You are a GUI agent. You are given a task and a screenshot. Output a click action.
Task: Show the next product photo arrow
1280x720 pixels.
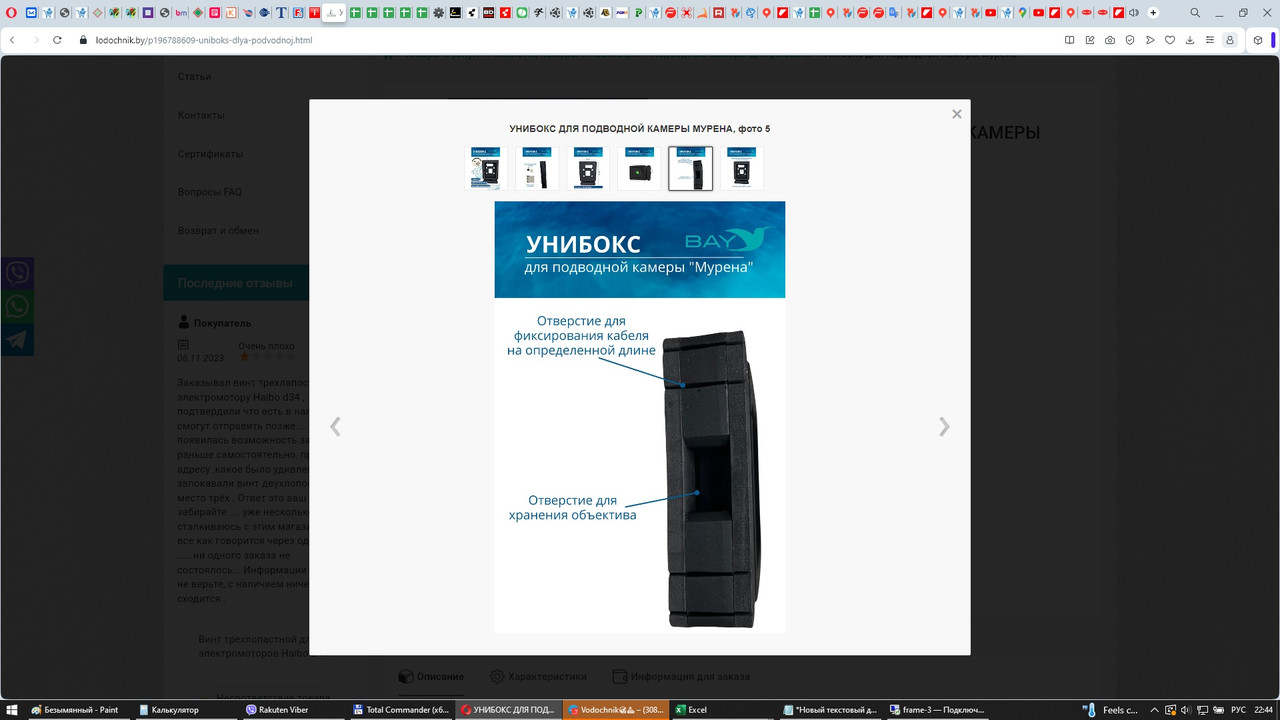click(944, 427)
